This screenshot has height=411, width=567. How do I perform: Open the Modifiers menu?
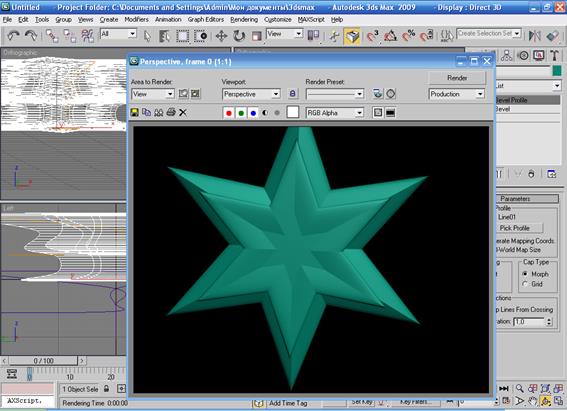click(136, 20)
